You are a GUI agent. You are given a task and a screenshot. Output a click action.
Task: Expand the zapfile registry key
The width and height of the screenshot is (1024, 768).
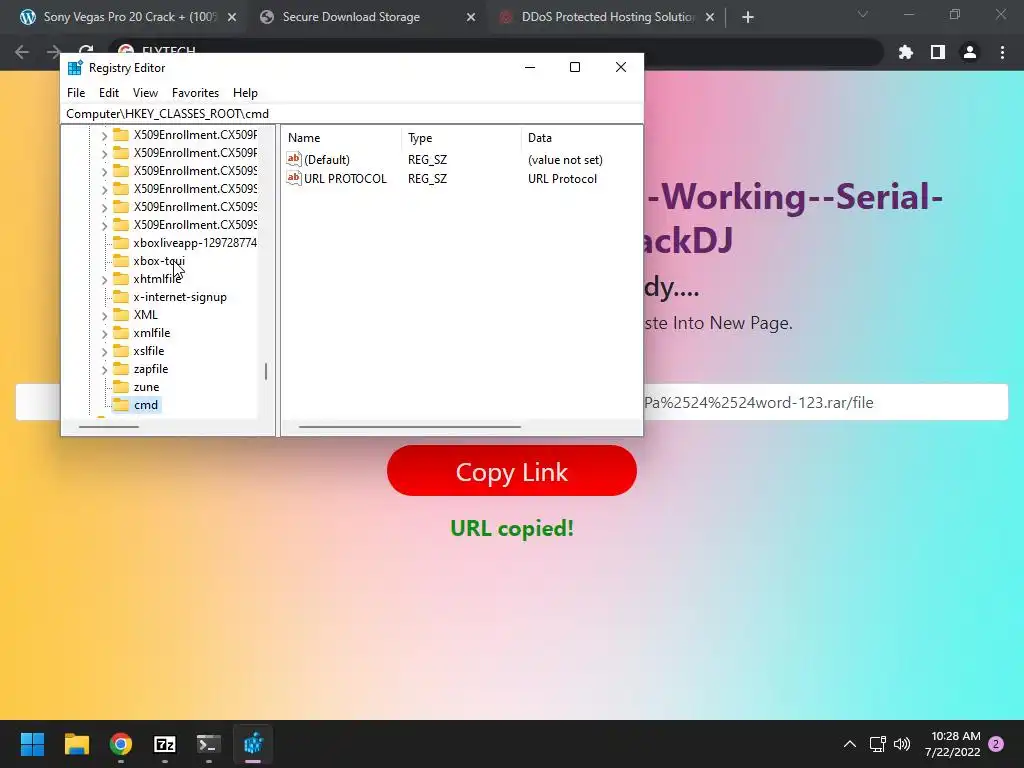coord(104,370)
